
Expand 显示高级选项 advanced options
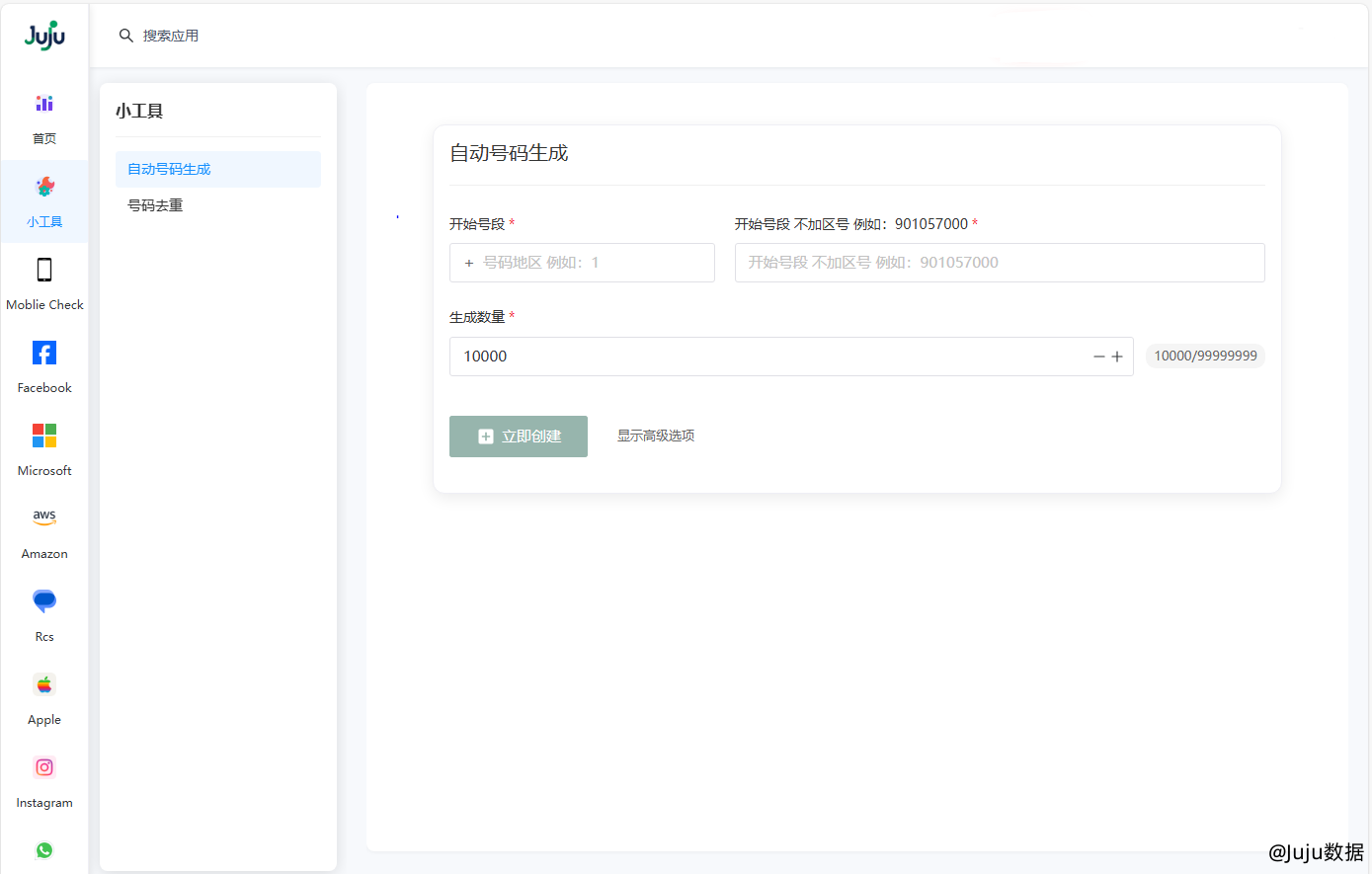[656, 436]
